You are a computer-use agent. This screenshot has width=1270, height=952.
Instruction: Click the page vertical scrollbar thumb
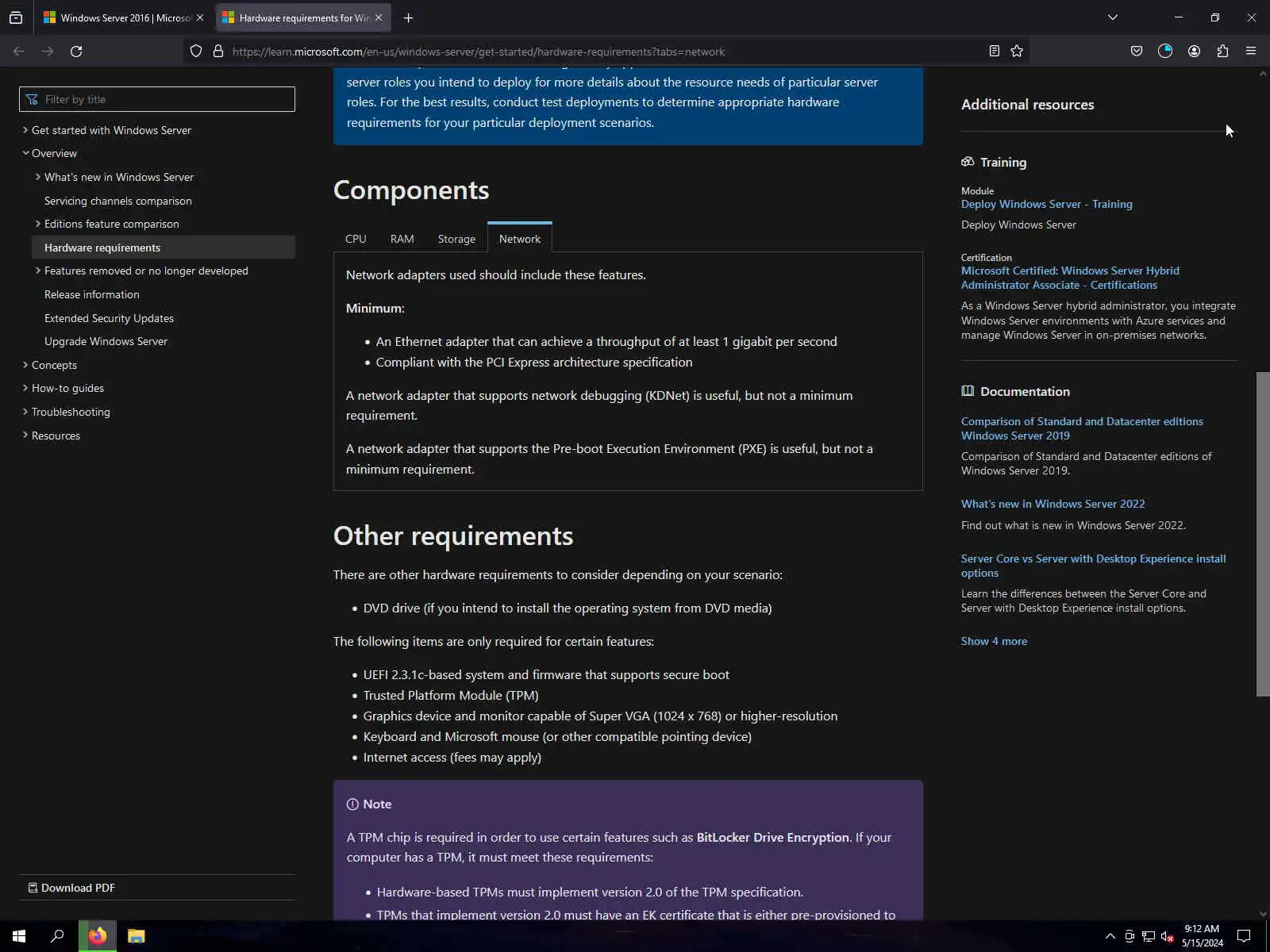point(1263,534)
